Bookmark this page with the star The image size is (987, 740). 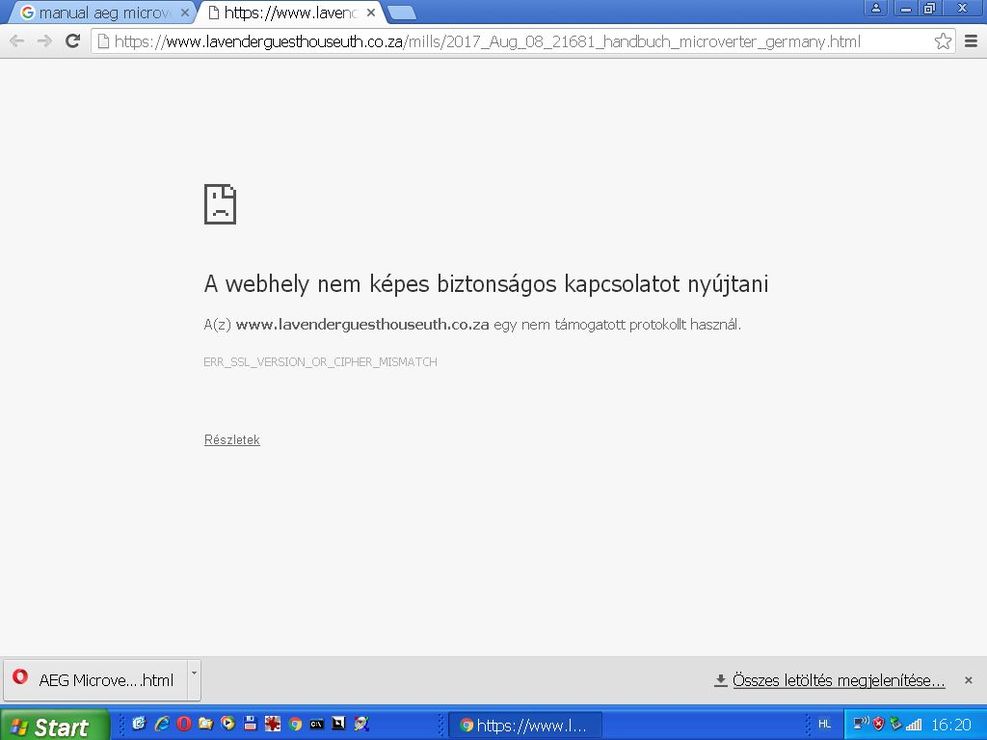pyautogui.click(x=942, y=41)
